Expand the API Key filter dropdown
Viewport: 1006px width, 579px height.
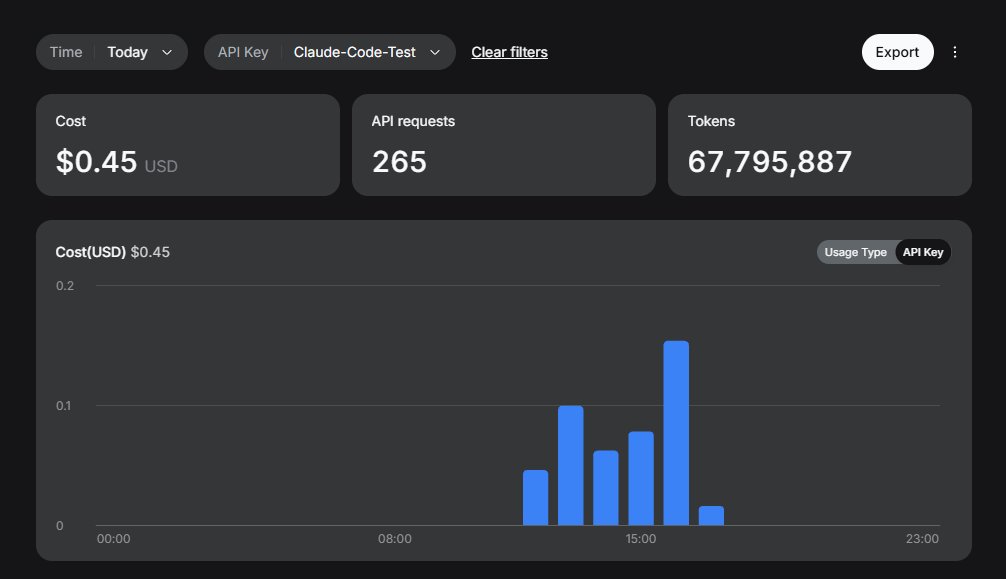coord(330,52)
